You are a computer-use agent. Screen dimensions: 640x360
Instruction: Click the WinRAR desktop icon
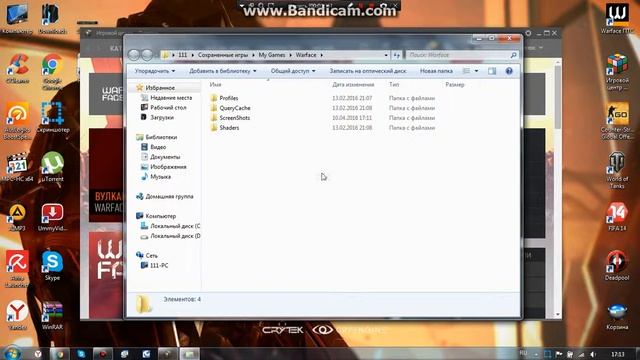click(x=52, y=316)
